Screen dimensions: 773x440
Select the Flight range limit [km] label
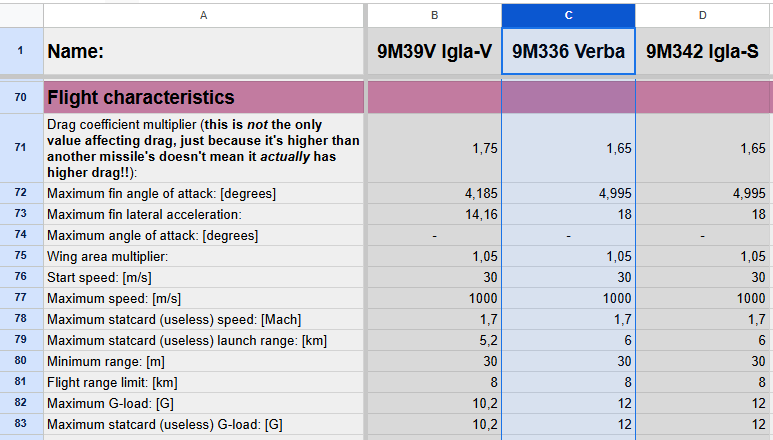click(x=204, y=382)
